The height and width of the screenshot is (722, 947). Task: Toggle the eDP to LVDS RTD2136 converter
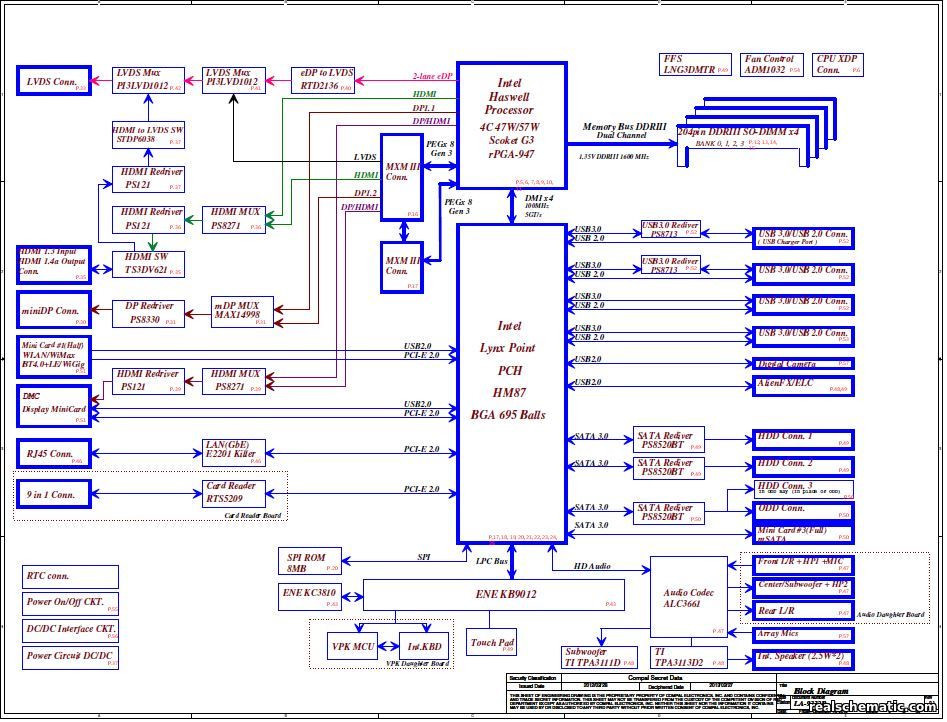point(328,77)
